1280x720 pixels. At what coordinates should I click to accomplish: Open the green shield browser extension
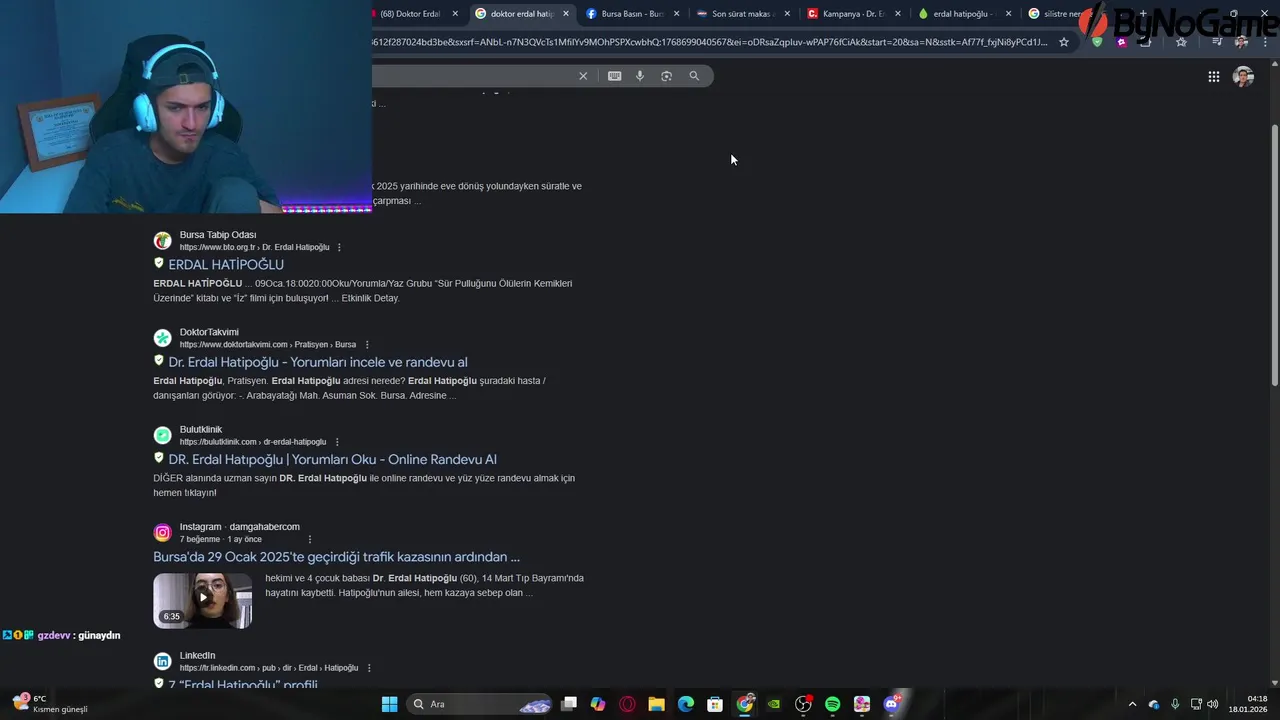pos(1097,42)
